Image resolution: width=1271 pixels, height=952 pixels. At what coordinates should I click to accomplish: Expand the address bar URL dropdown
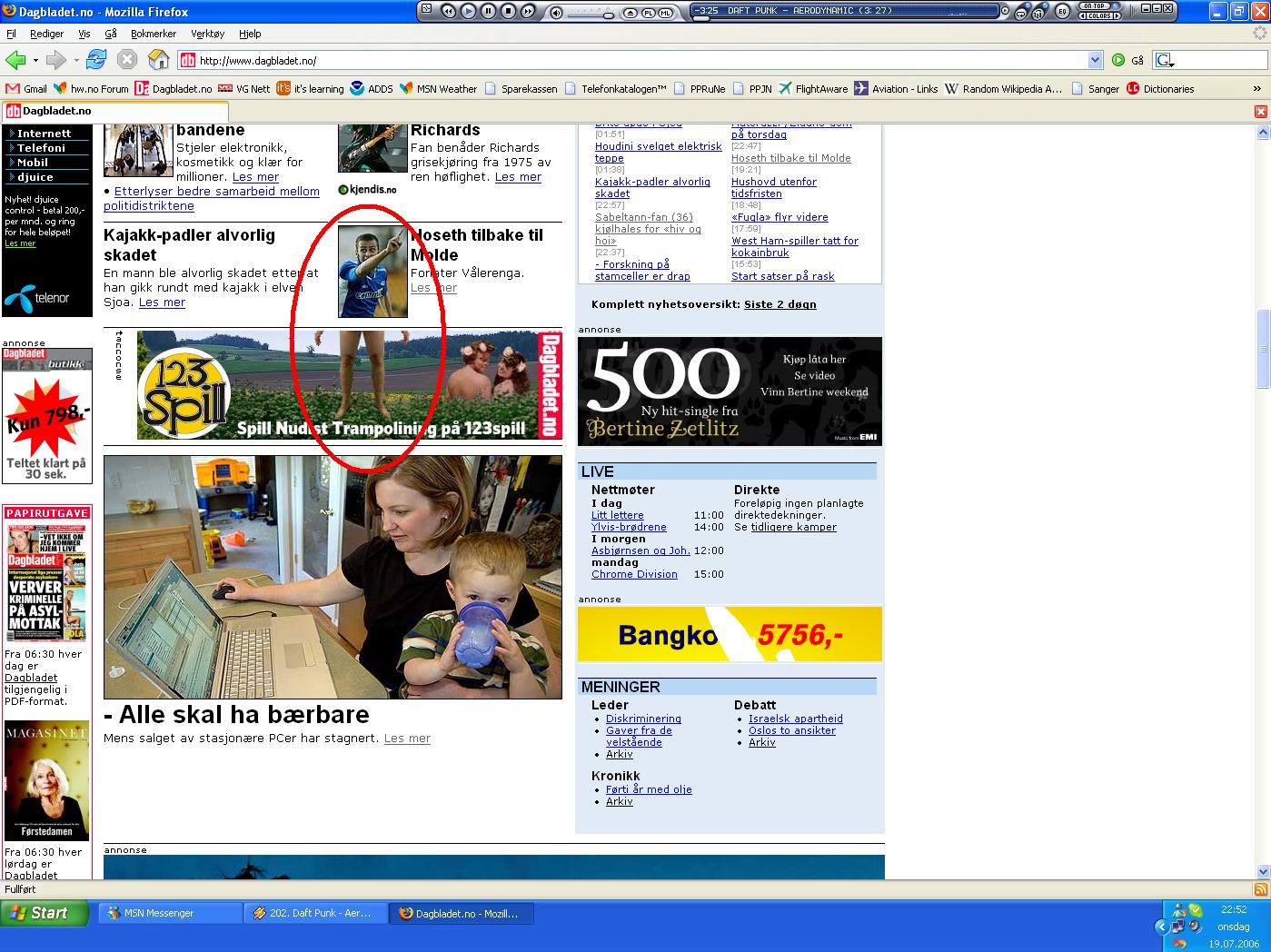(1095, 61)
